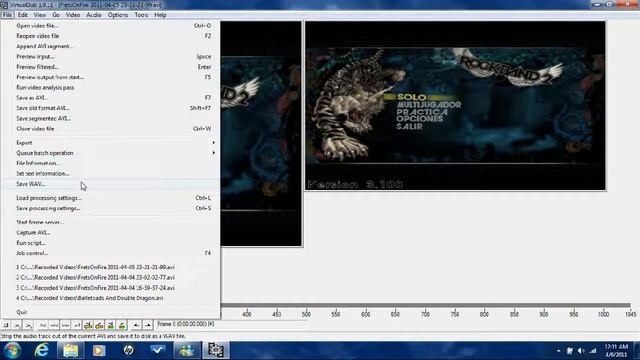Open Windows Explorer folder on taskbar
The height and width of the screenshot is (360, 640).
coord(71,351)
